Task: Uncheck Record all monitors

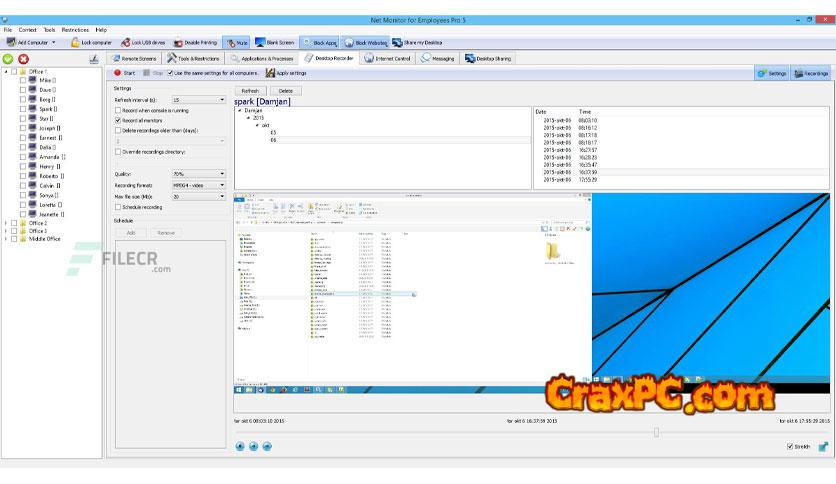Action: tap(118, 120)
